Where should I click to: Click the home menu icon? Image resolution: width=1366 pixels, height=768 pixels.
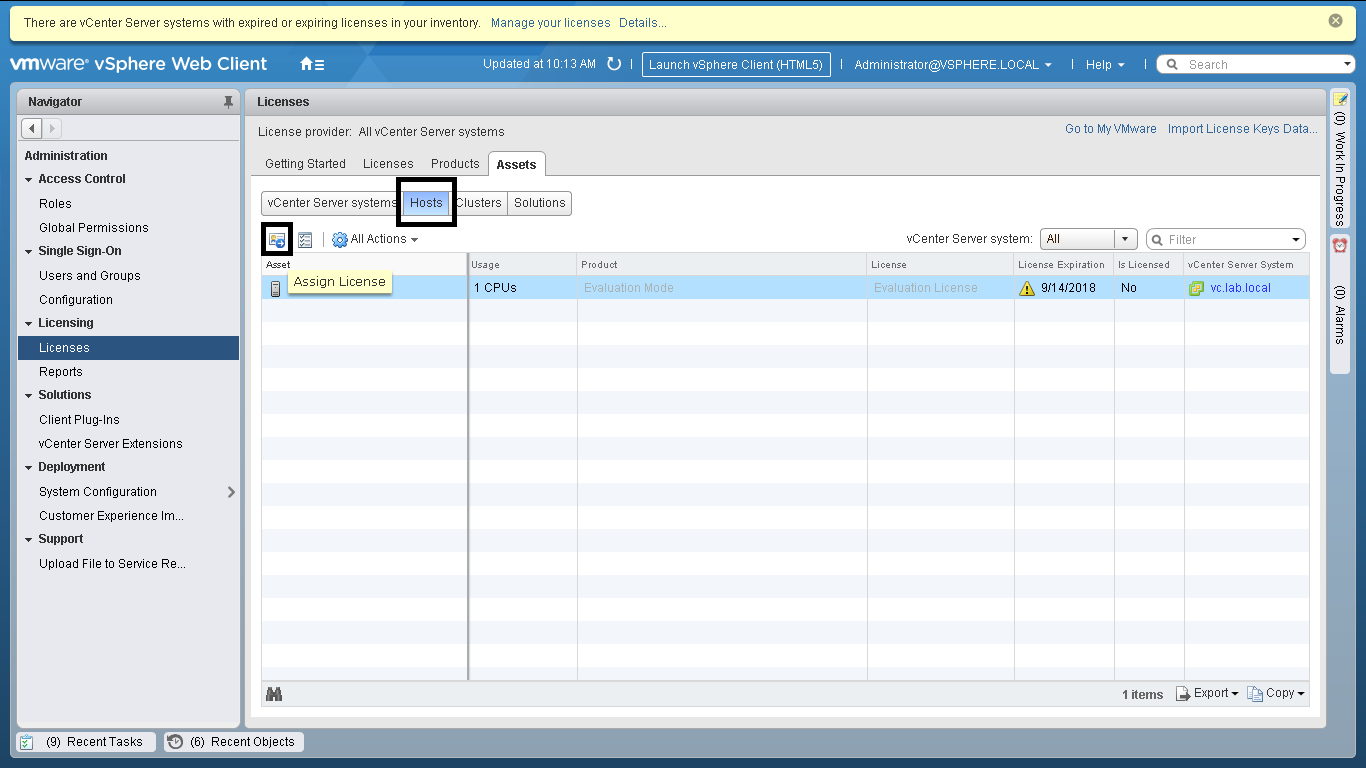[312, 64]
